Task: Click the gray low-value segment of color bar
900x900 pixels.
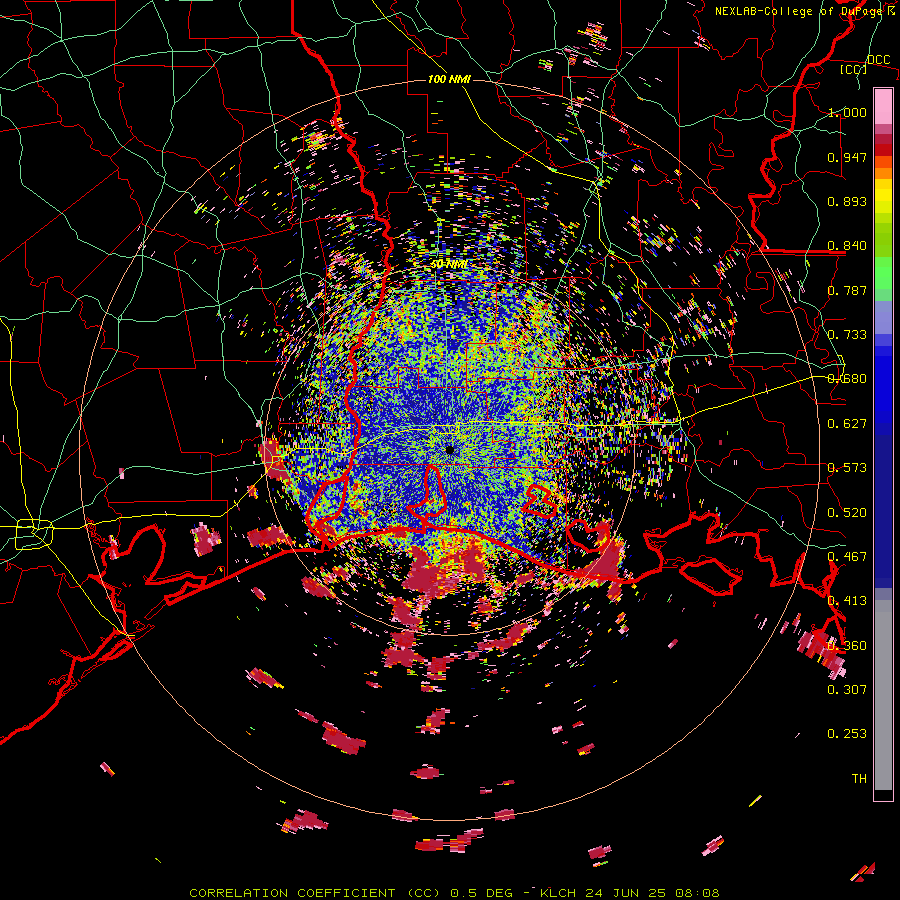Action: (x=883, y=695)
